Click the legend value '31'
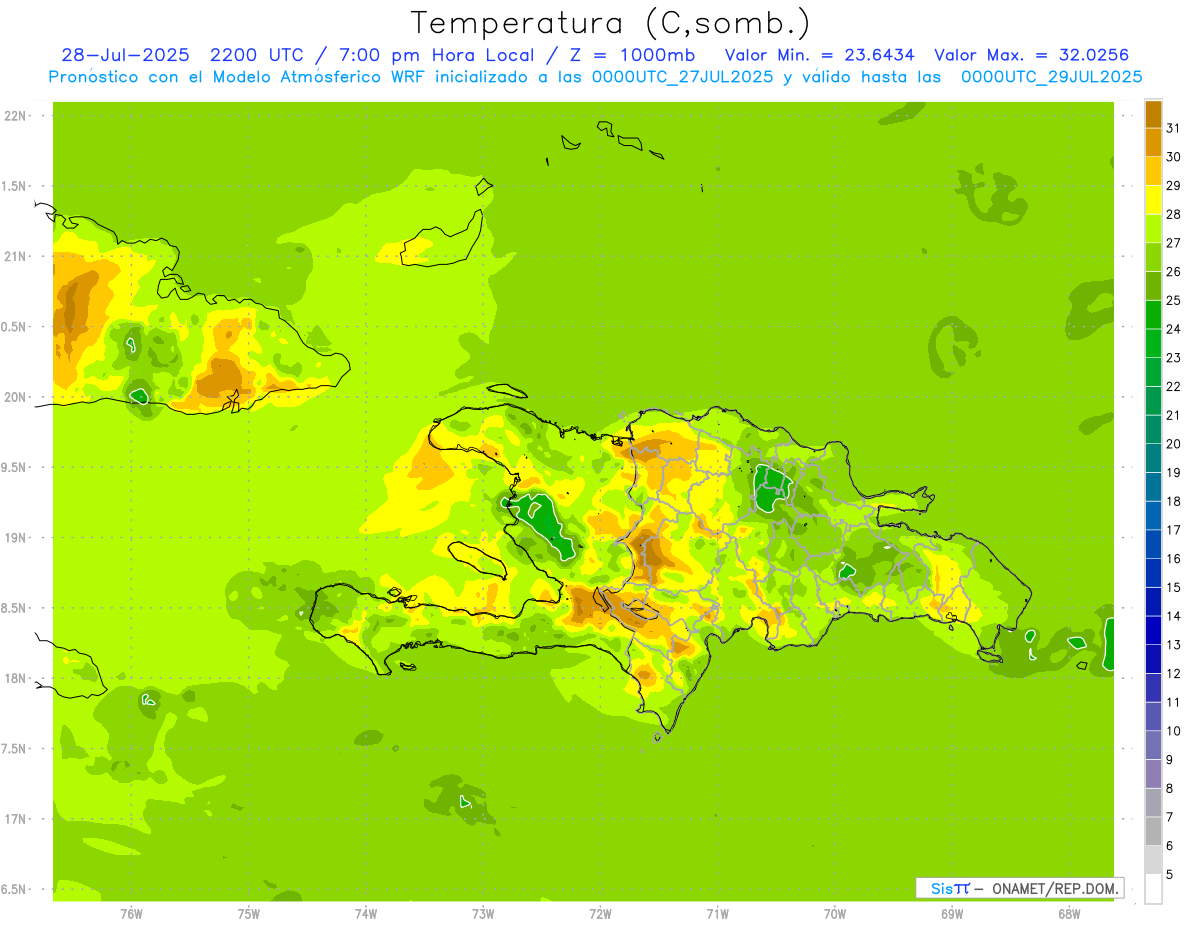1200x927 pixels. [x=1173, y=128]
